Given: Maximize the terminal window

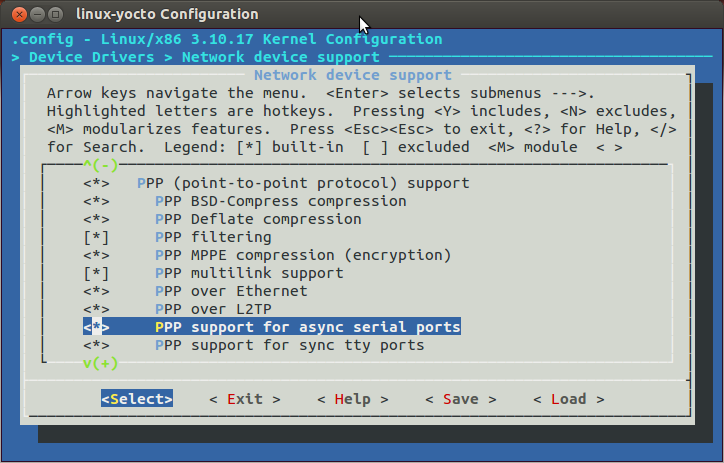Looking at the screenshot, I should point(53,15).
